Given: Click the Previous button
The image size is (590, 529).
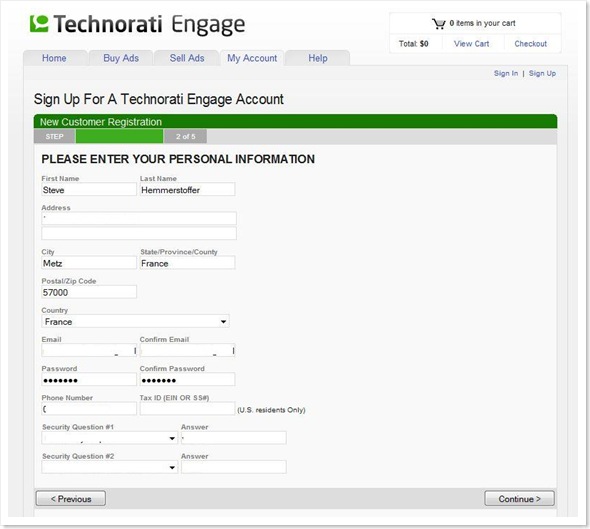Looking at the screenshot, I should pos(71,499).
